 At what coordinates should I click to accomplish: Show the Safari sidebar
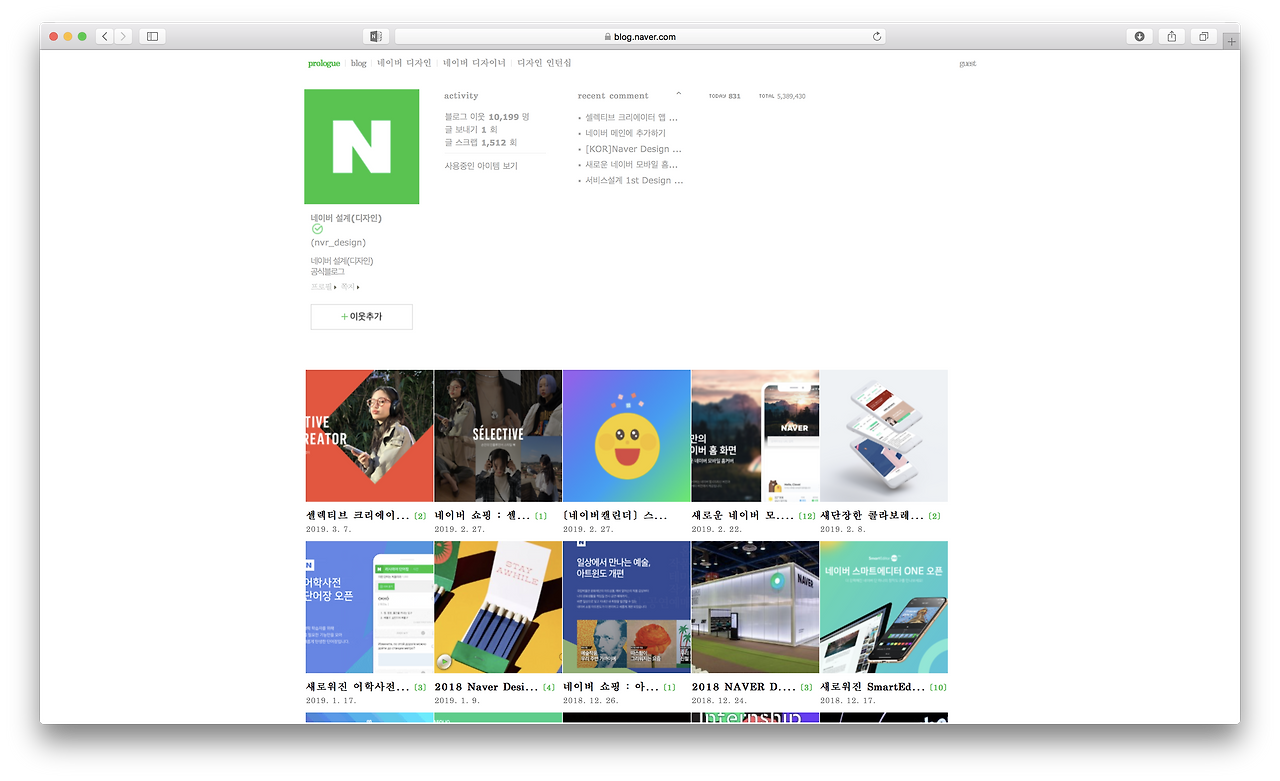(x=152, y=36)
